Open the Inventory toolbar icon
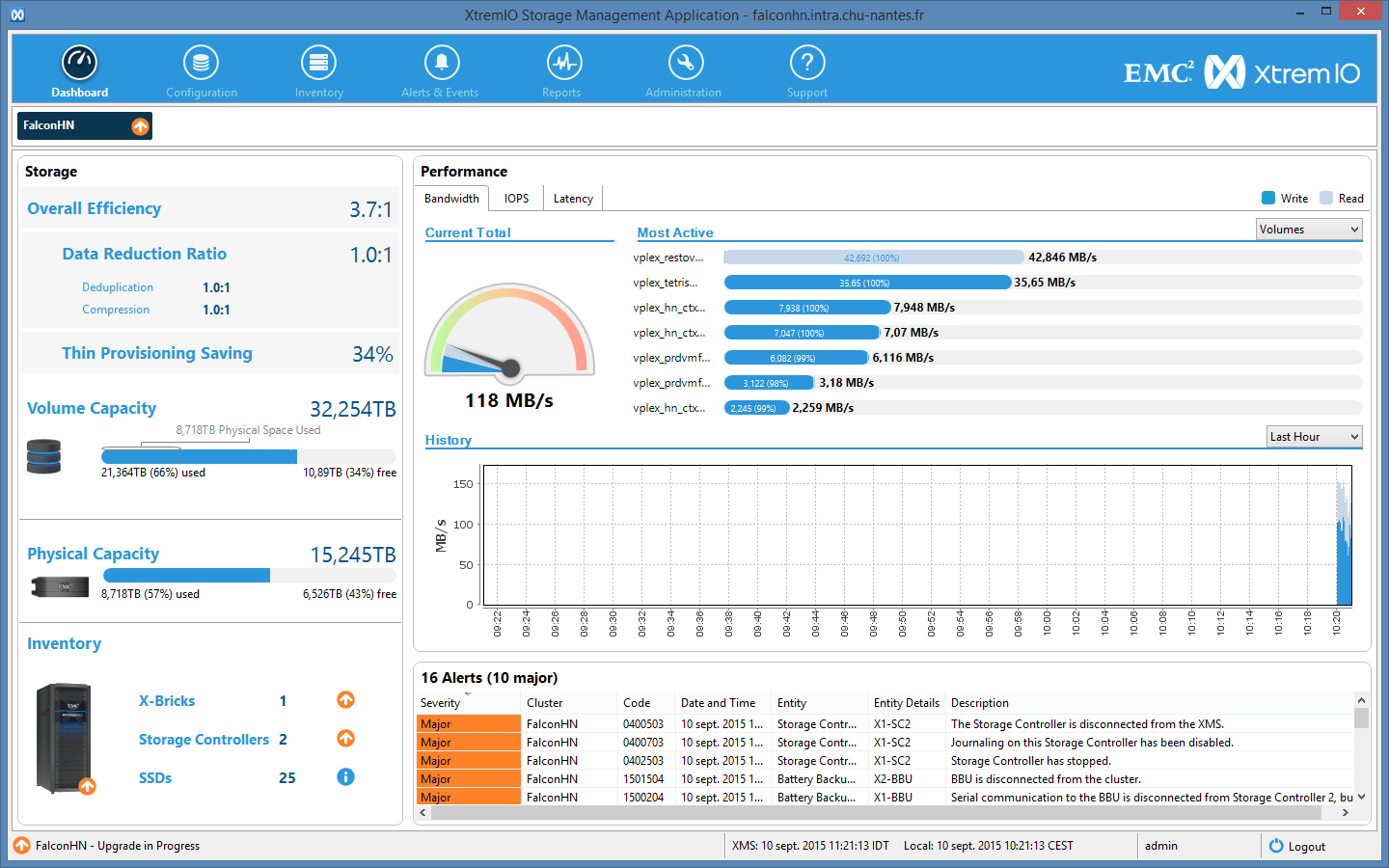This screenshot has width=1389, height=868. tap(318, 64)
